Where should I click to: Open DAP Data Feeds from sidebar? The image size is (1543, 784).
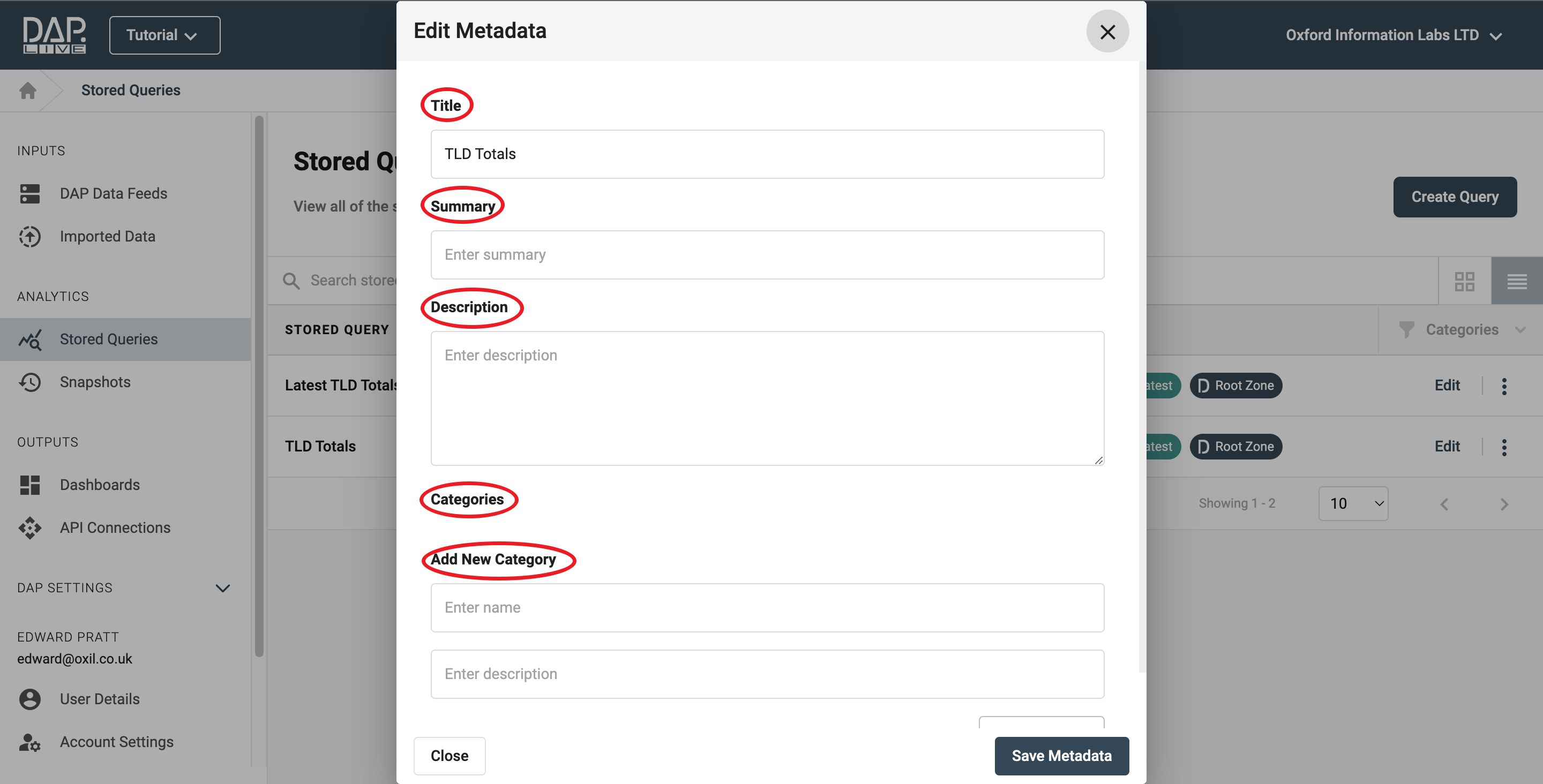(113, 193)
